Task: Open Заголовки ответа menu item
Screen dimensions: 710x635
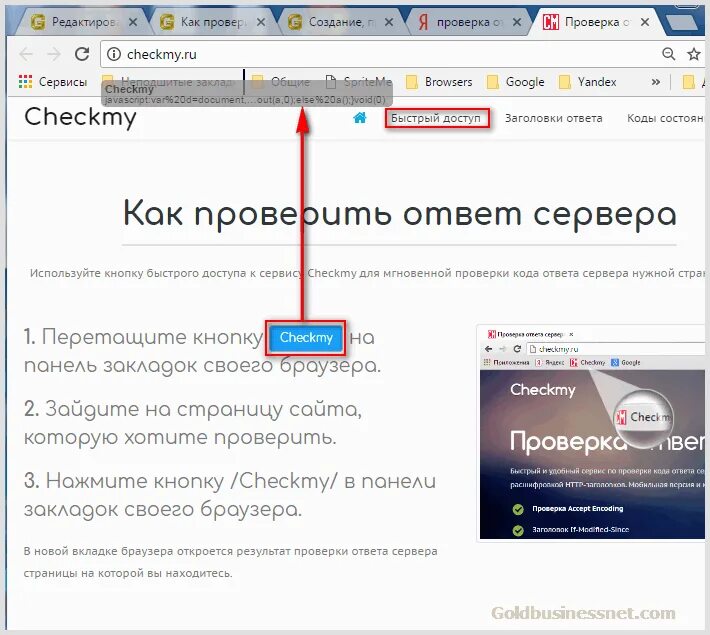Action: tap(553, 118)
